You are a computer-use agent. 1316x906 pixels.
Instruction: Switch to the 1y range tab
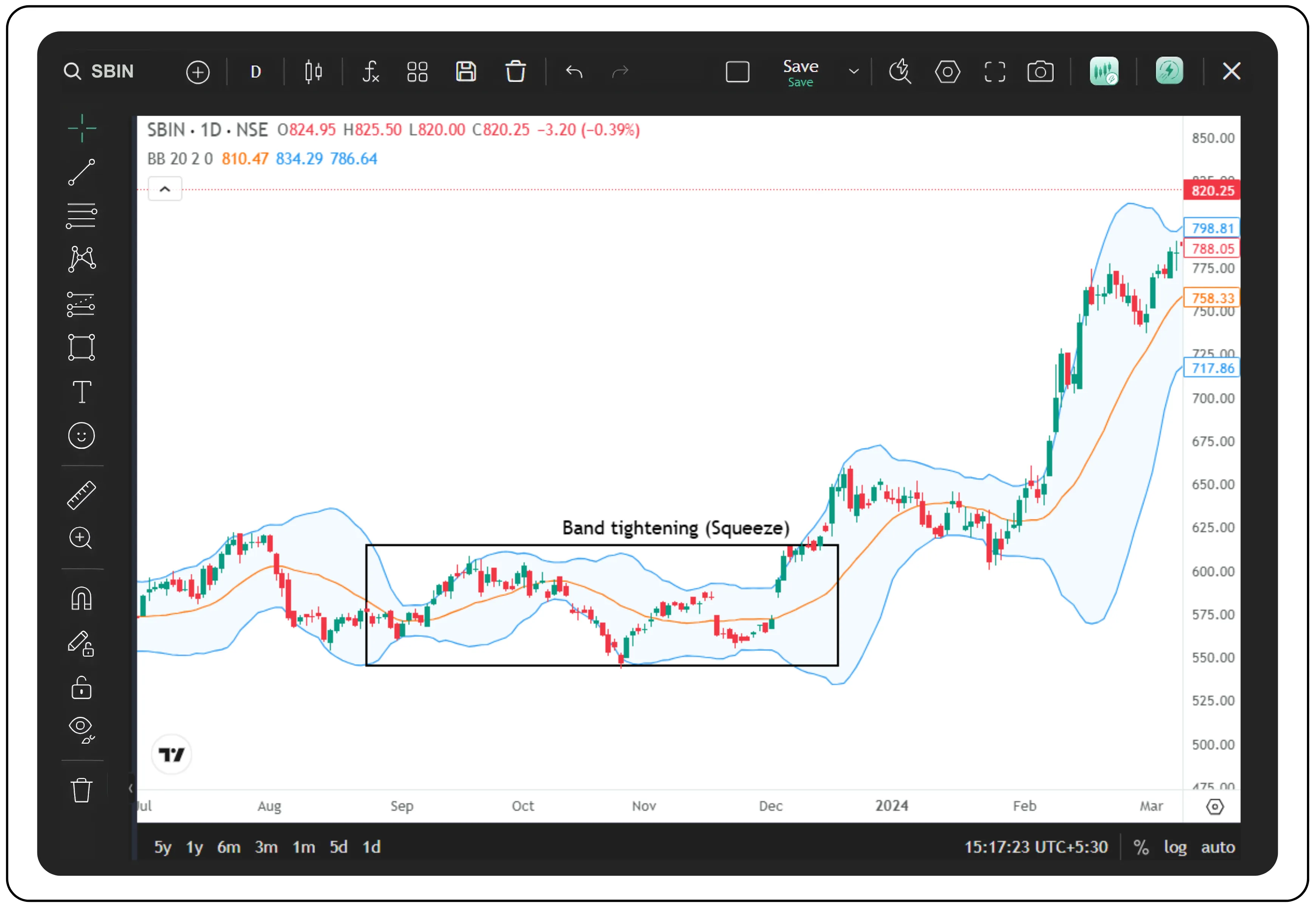click(x=194, y=846)
